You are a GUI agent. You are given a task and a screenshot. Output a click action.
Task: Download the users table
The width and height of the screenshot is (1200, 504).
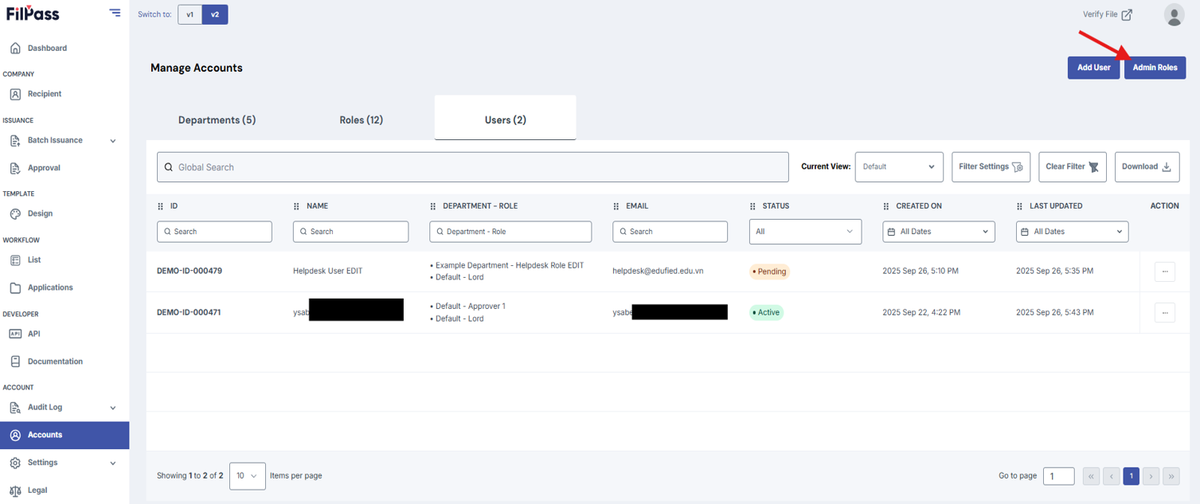(x=1147, y=167)
